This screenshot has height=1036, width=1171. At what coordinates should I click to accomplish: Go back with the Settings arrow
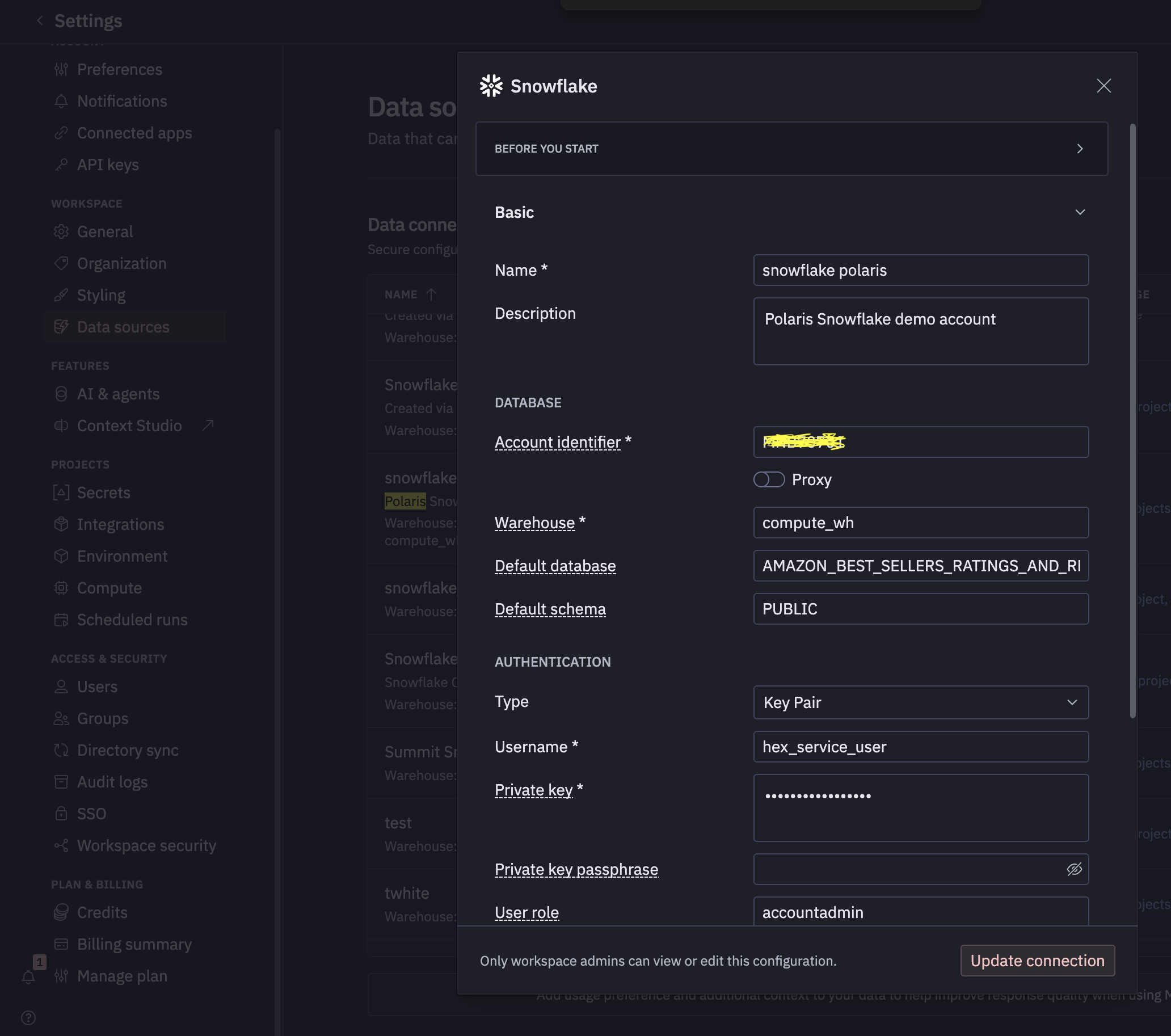click(40, 21)
